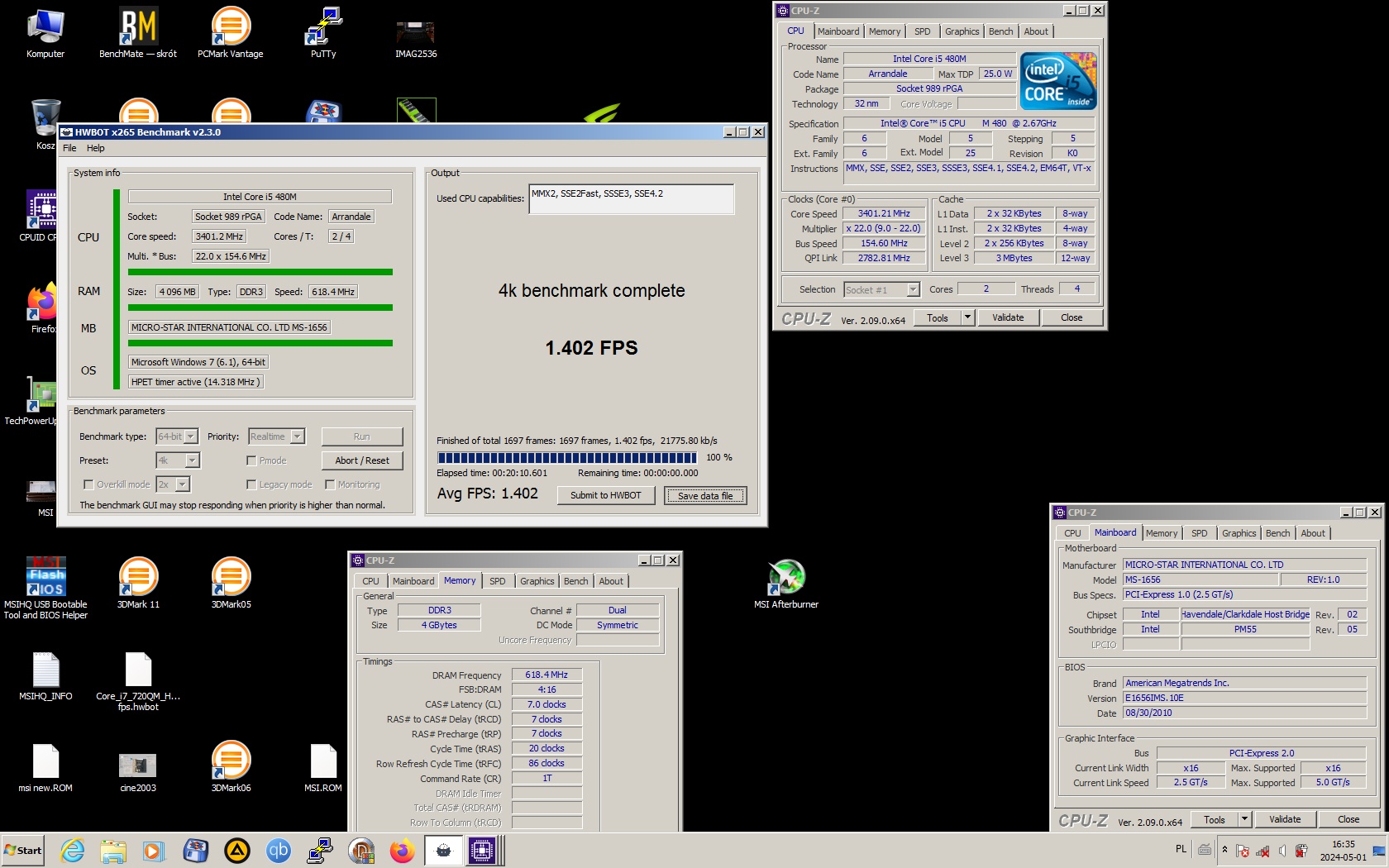Viewport: 1389px width, 868px height.
Task: Toggle the Legacy mode checkbox
Action: [x=251, y=484]
